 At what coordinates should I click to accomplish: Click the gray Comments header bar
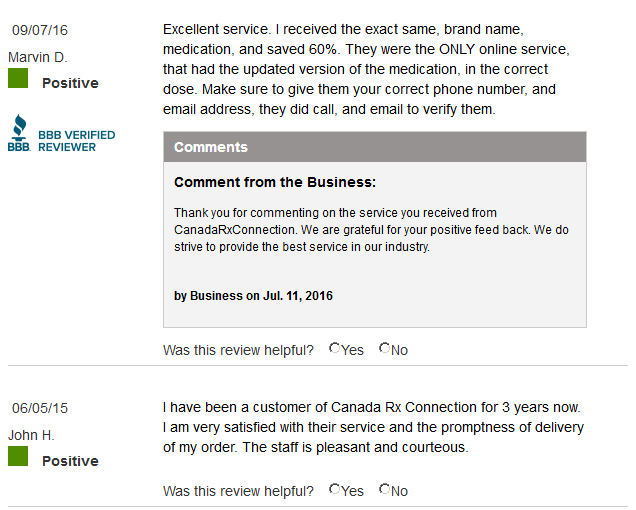[x=375, y=147]
